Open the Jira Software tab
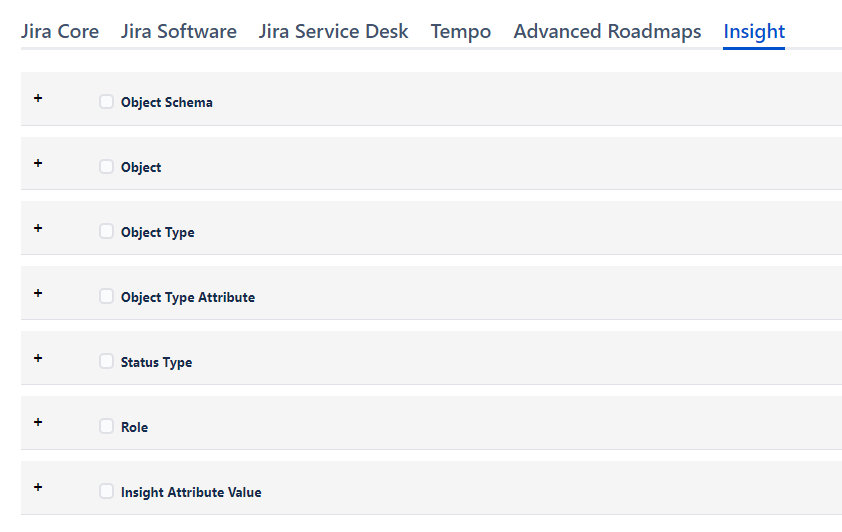 click(179, 31)
